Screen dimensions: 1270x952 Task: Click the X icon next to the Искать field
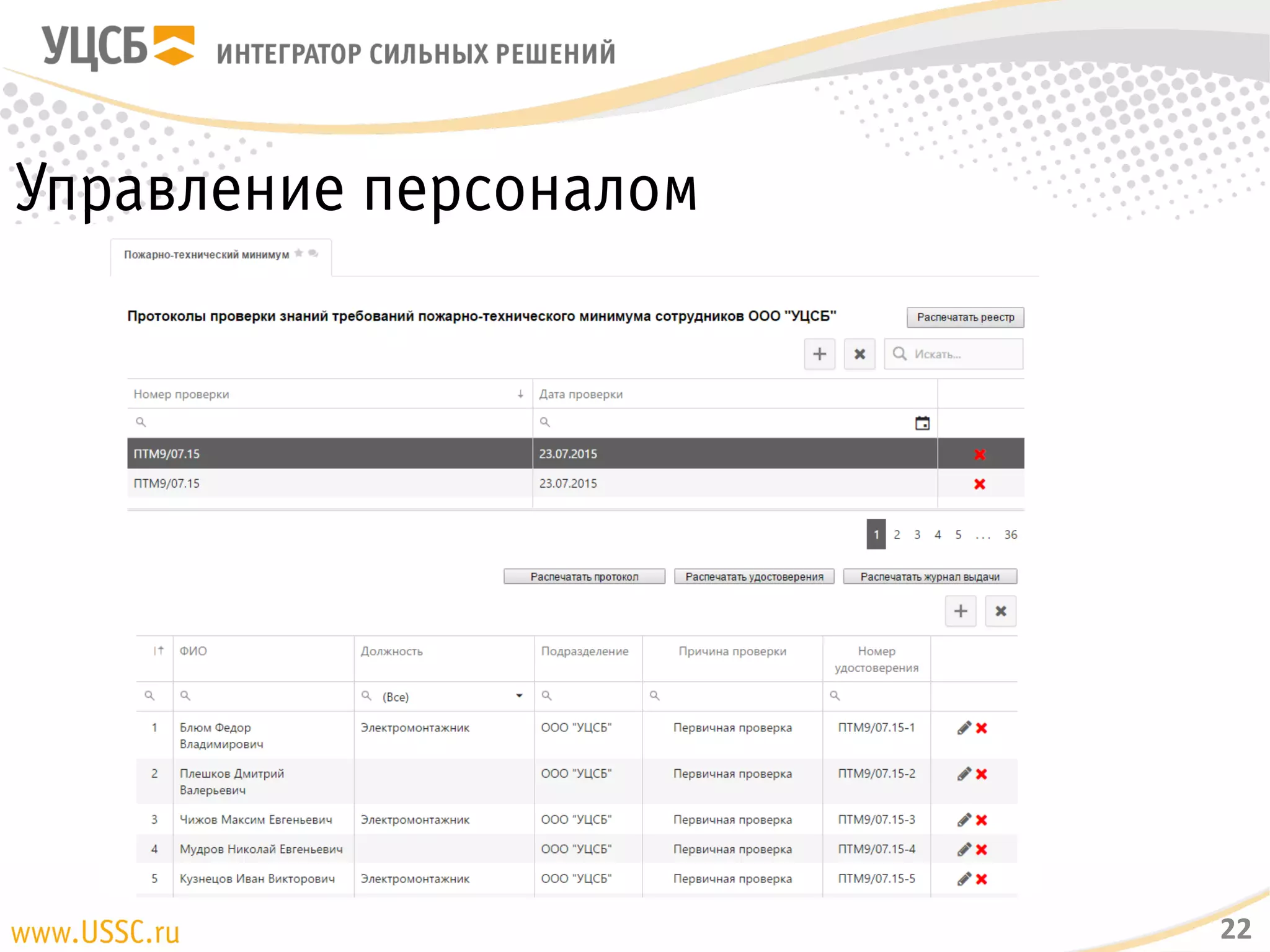(x=859, y=354)
